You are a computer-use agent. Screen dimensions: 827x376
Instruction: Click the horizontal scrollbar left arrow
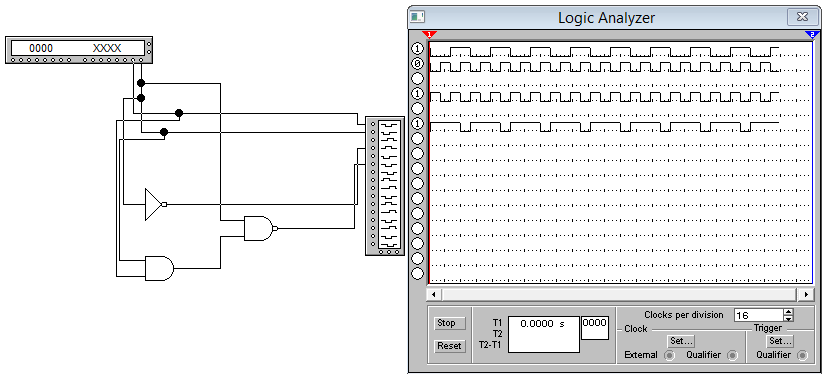434,294
